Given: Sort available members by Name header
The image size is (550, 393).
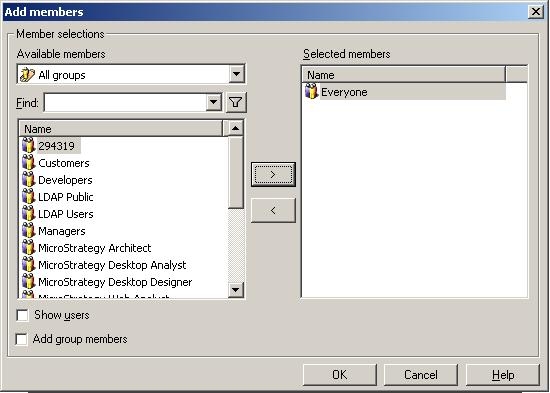Looking at the screenshot, I should click(121, 128).
